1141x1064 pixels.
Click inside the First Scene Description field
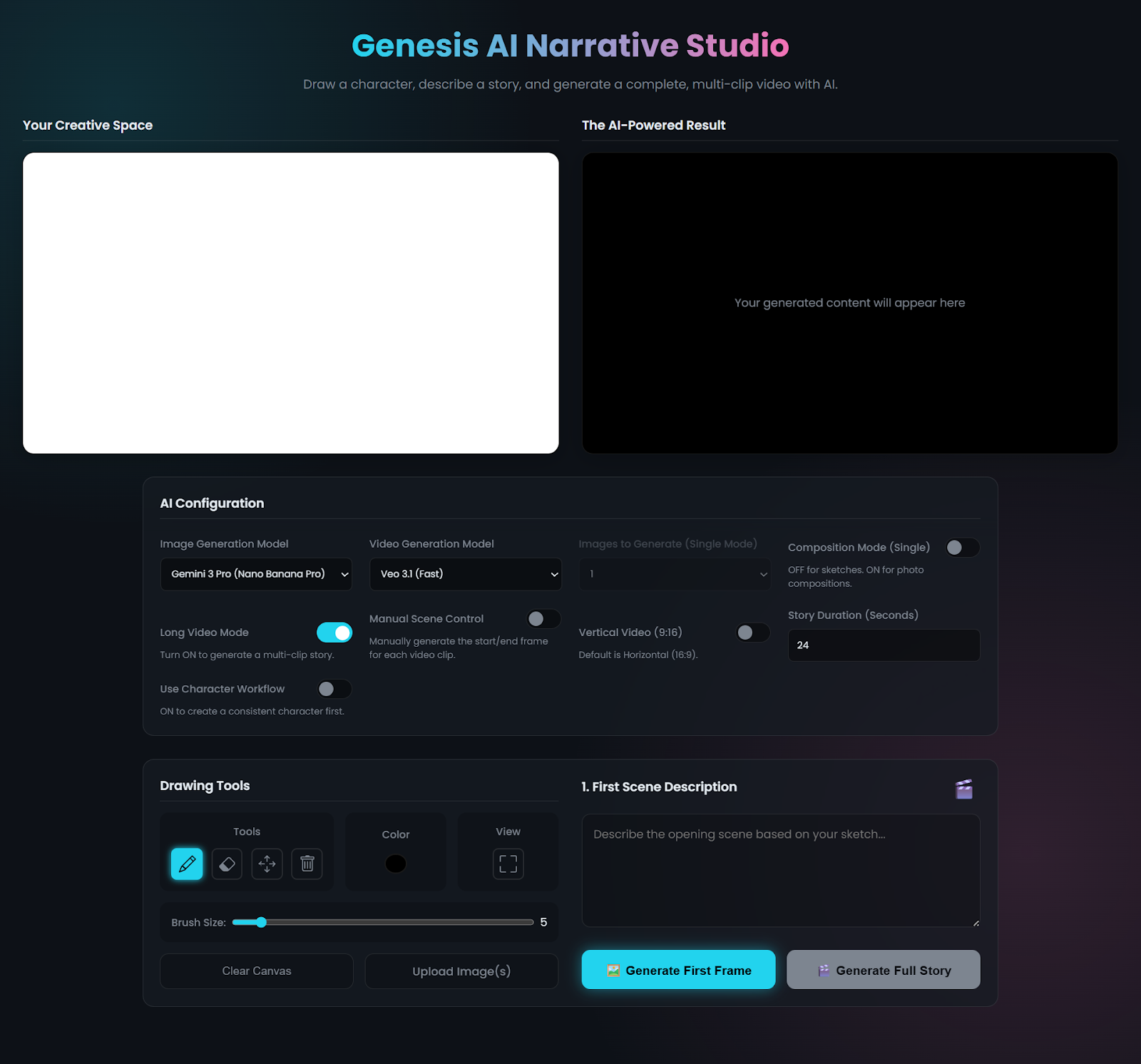coord(781,870)
